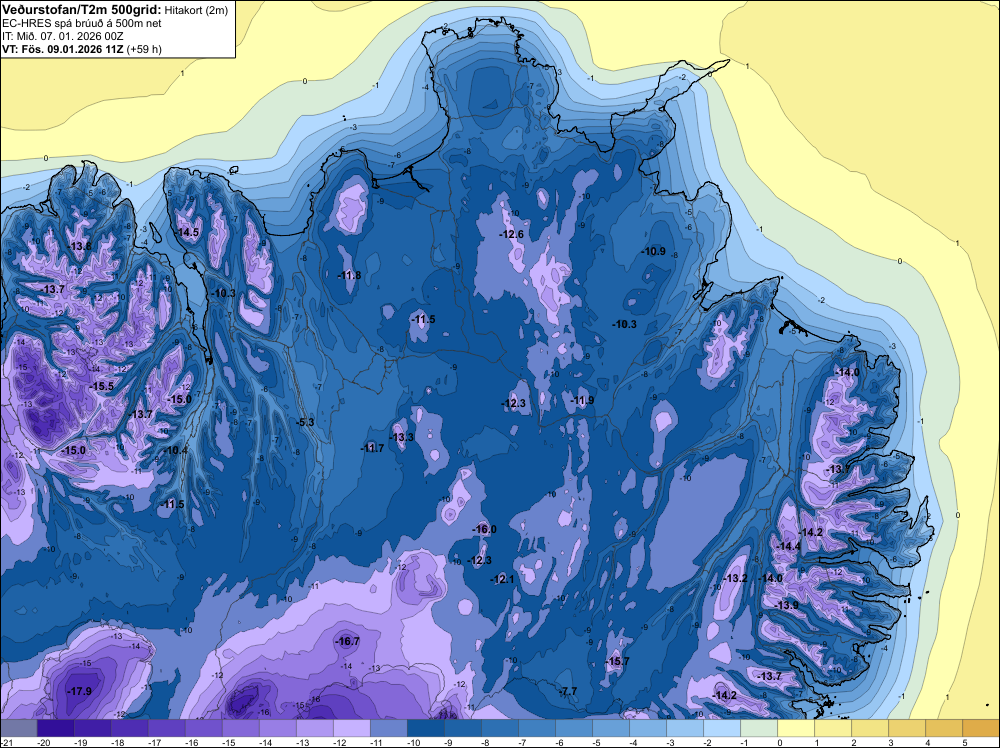Click the -15.7 temperature value
Screen dimensions: 1000x748
pos(617,661)
